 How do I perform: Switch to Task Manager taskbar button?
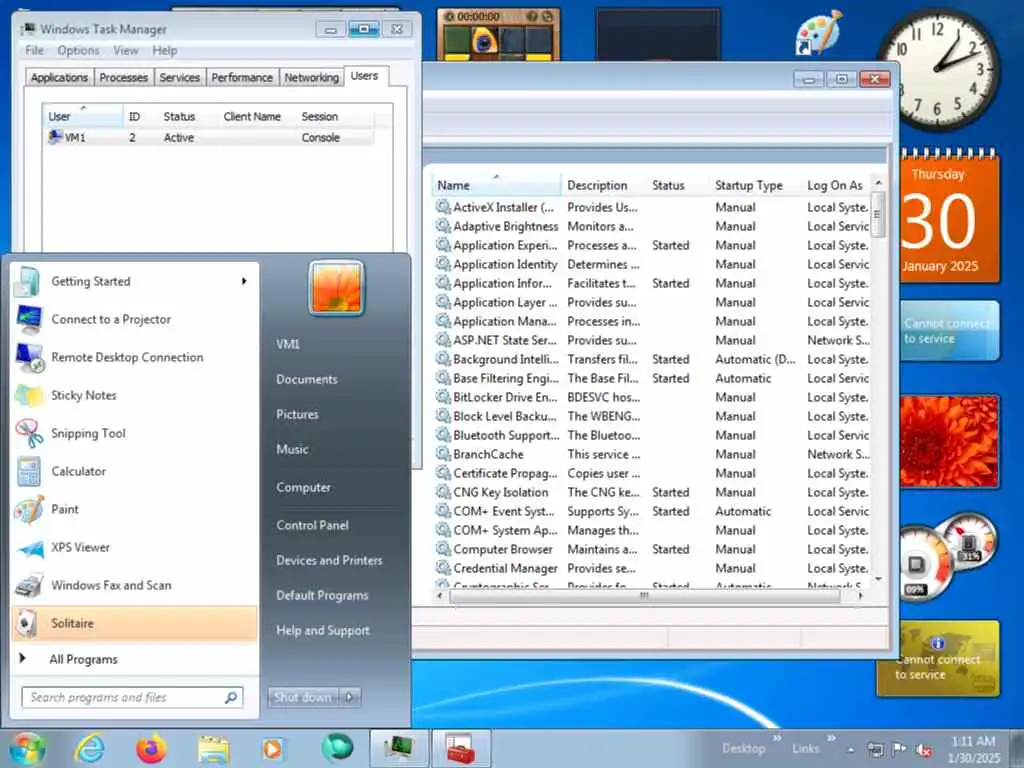[399, 748]
